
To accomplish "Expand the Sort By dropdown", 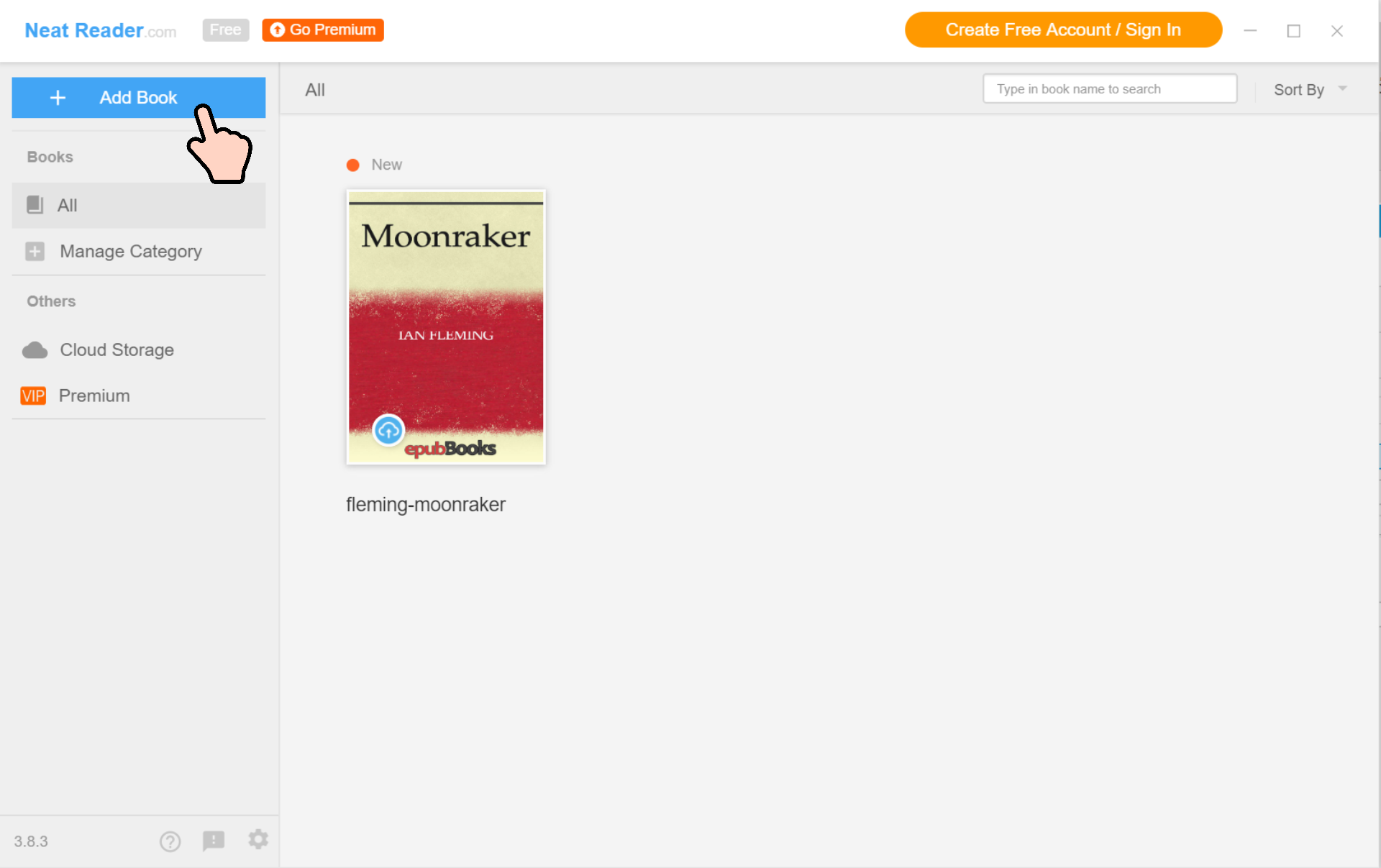I will tap(1298, 90).
